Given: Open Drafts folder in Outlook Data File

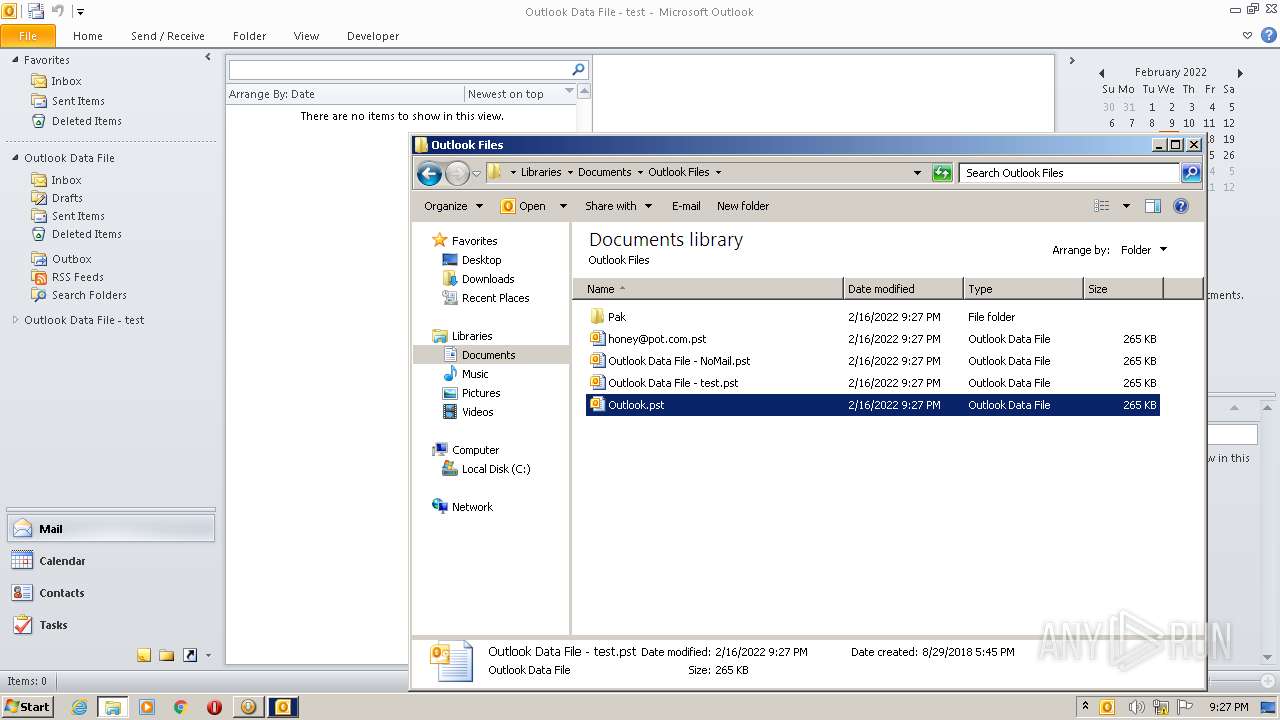Looking at the screenshot, I should (x=67, y=198).
